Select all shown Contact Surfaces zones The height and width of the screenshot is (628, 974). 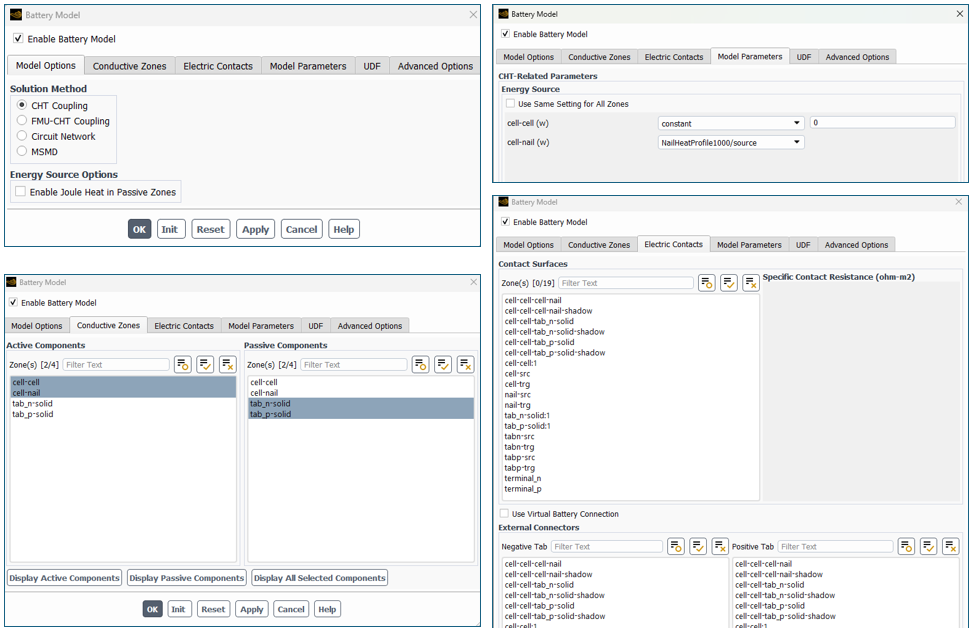729,283
